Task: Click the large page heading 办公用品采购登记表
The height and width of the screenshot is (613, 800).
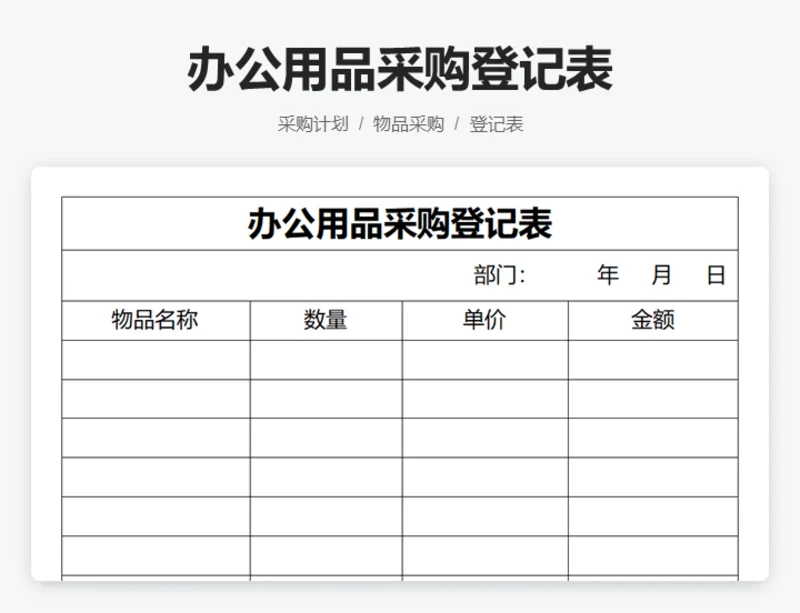Action: pos(400,69)
